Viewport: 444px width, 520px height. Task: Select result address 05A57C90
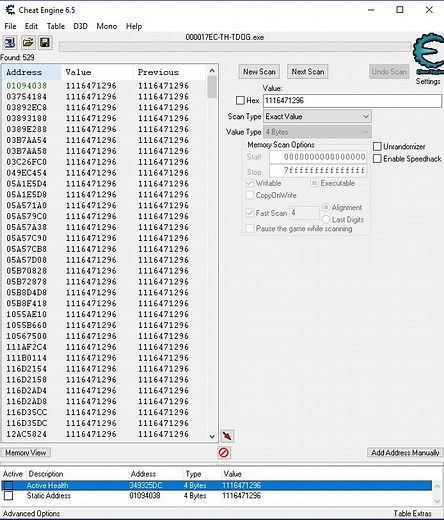(27, 238)
